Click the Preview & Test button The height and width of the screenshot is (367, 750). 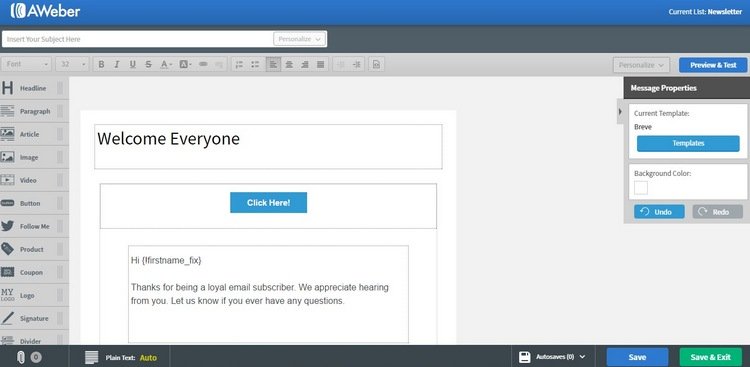[713, 65]
